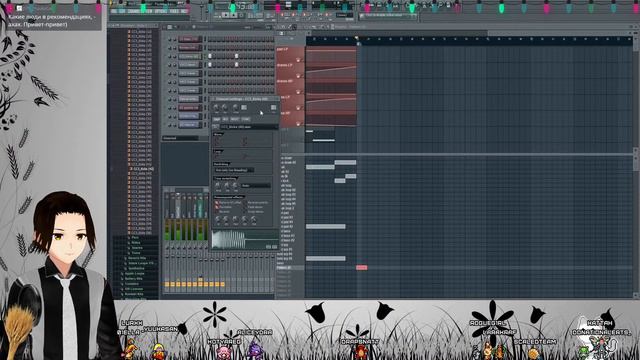Select the topmost red channel button in channel rack
Screen dimensions: 640x360
190,39
